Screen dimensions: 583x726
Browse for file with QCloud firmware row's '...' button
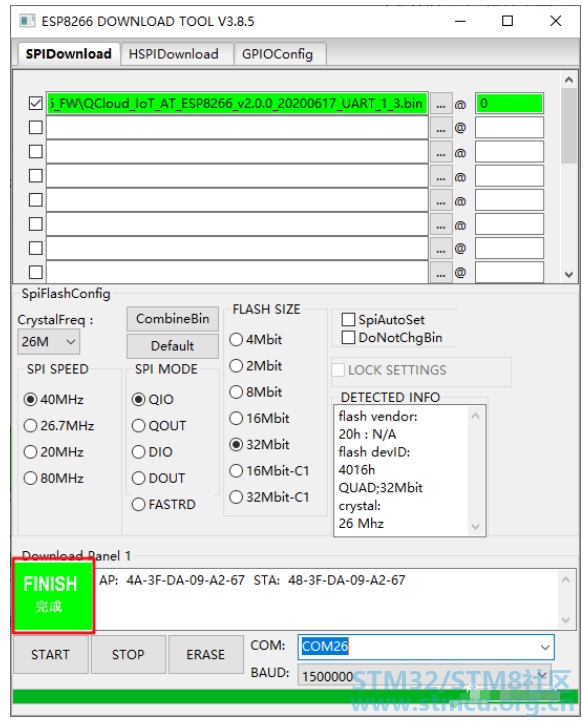click(441, 104)
